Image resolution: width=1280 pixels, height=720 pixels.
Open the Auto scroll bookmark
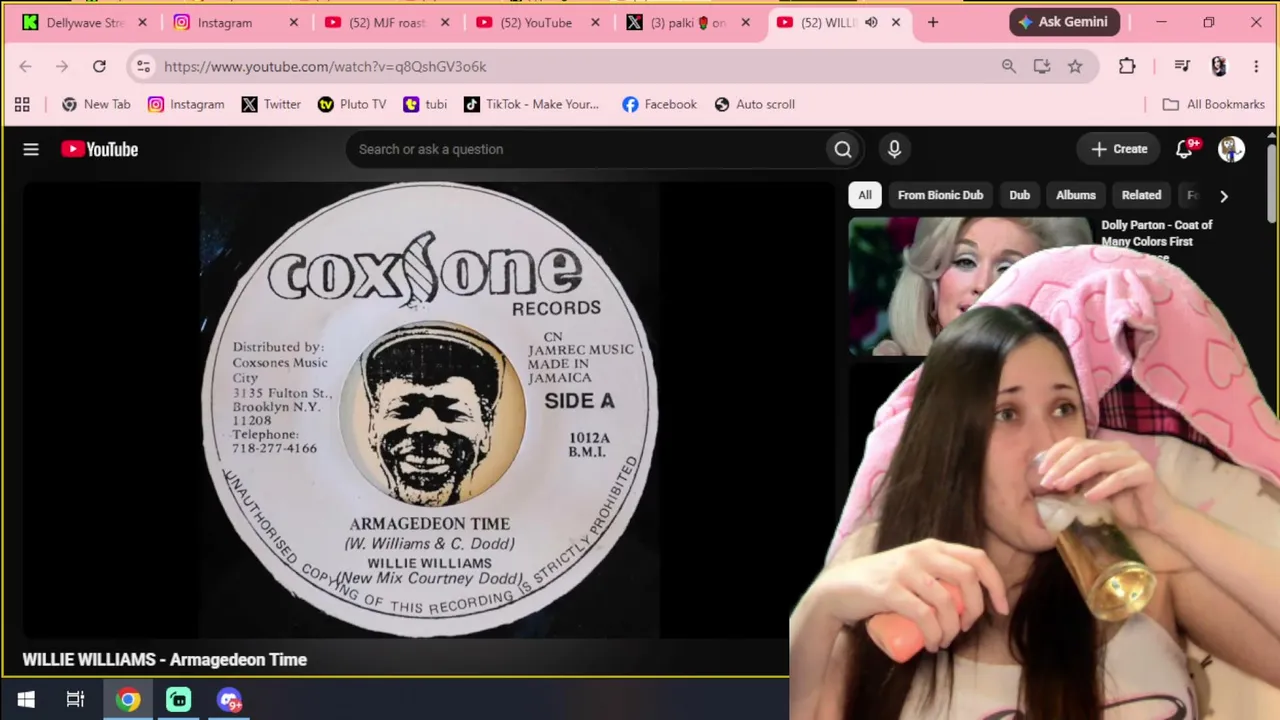pyautogui.click(x=755, y=104)
